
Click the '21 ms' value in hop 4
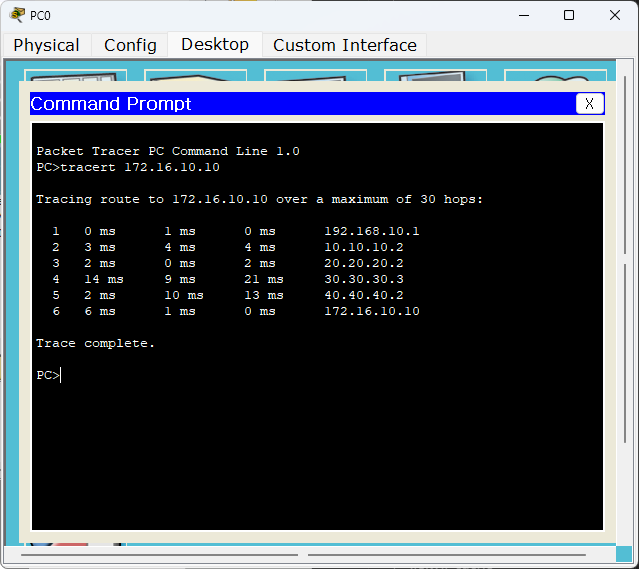264,279
